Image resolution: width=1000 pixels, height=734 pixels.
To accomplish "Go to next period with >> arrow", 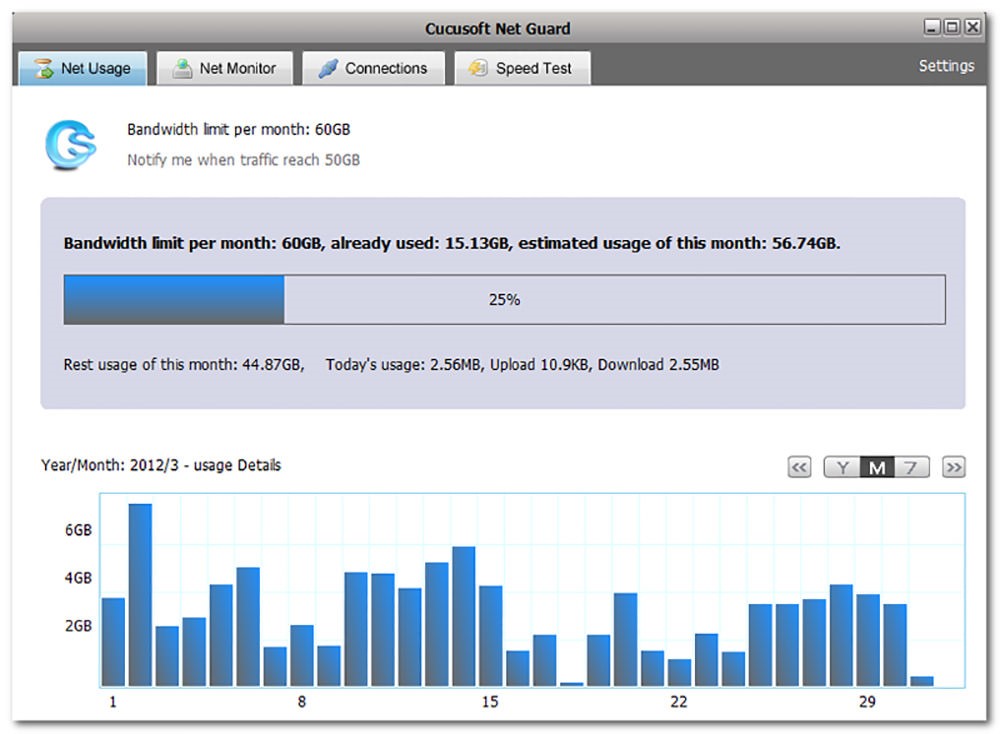I will tap(953, 467).
